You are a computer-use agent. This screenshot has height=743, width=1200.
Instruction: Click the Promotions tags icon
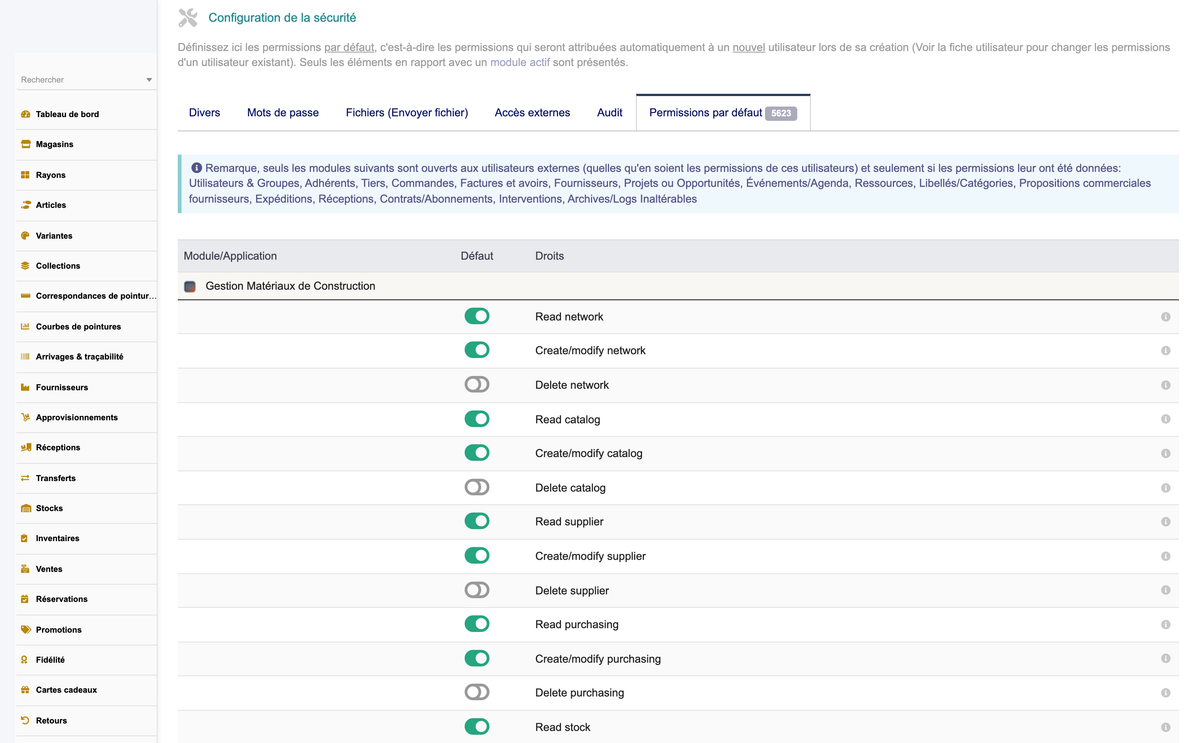point(25,630)
